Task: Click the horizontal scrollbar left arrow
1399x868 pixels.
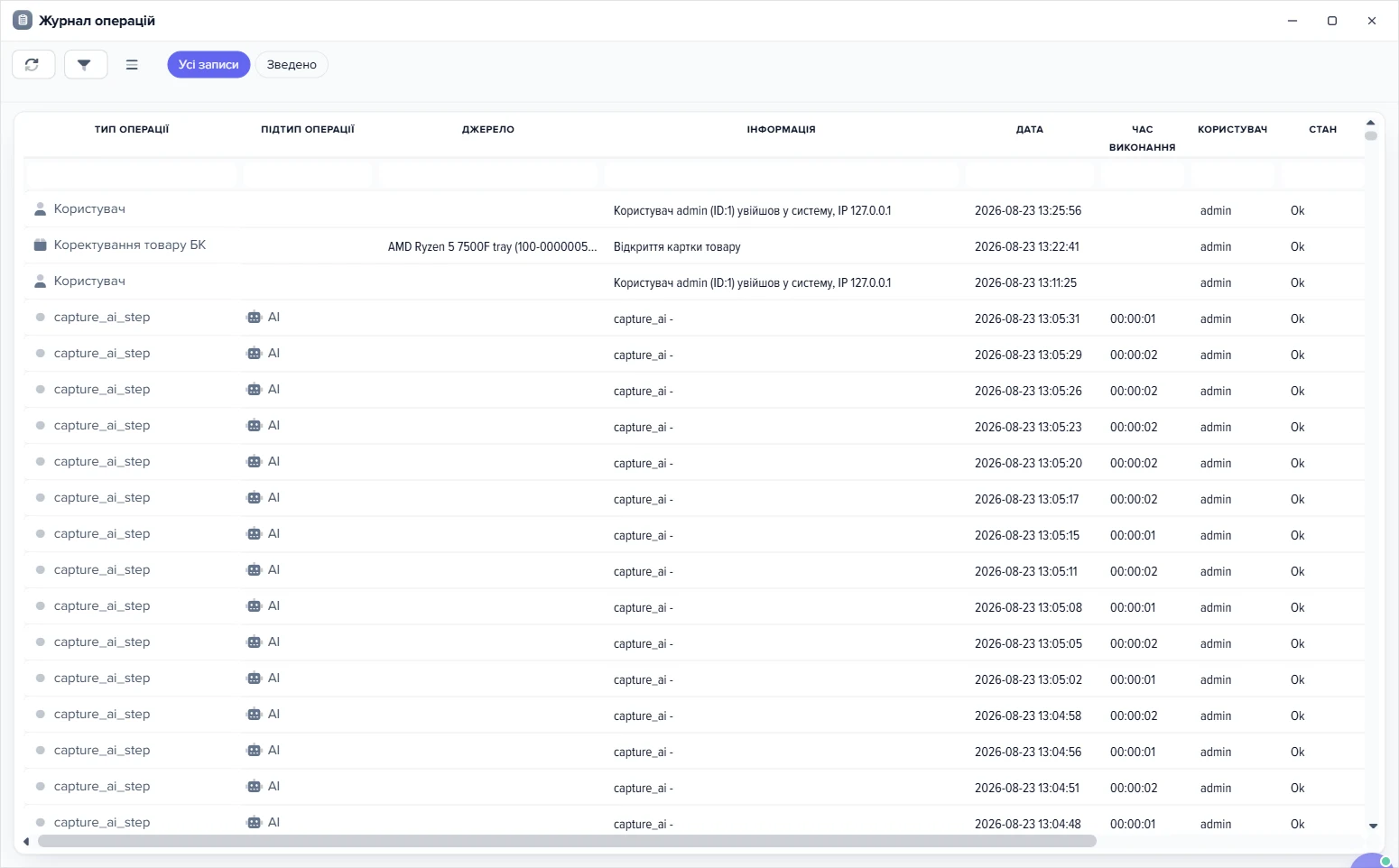Action: tap(26, 842)
